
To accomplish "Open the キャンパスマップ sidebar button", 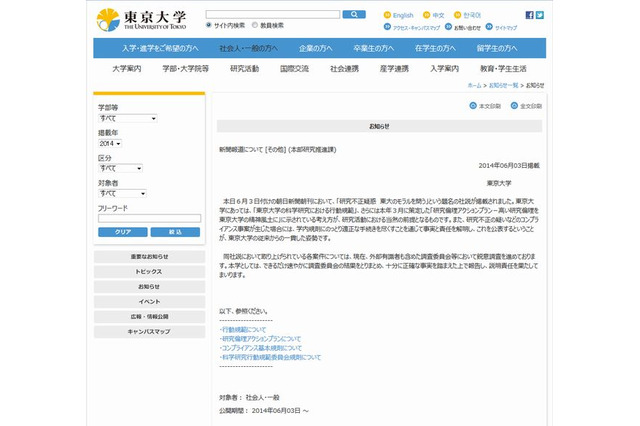I will (x=149, y=332).
